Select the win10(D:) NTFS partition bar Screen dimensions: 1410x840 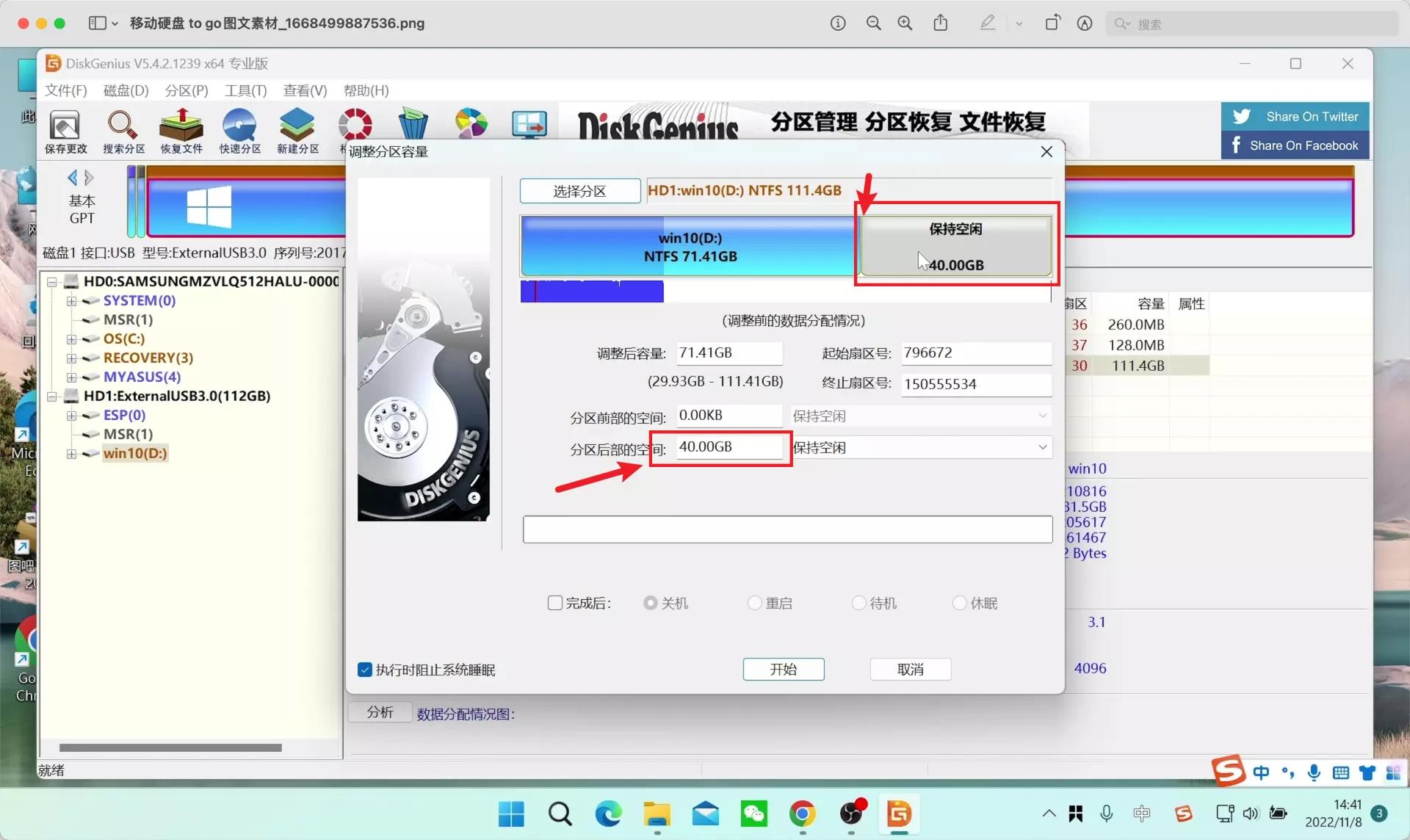point(689,247)
